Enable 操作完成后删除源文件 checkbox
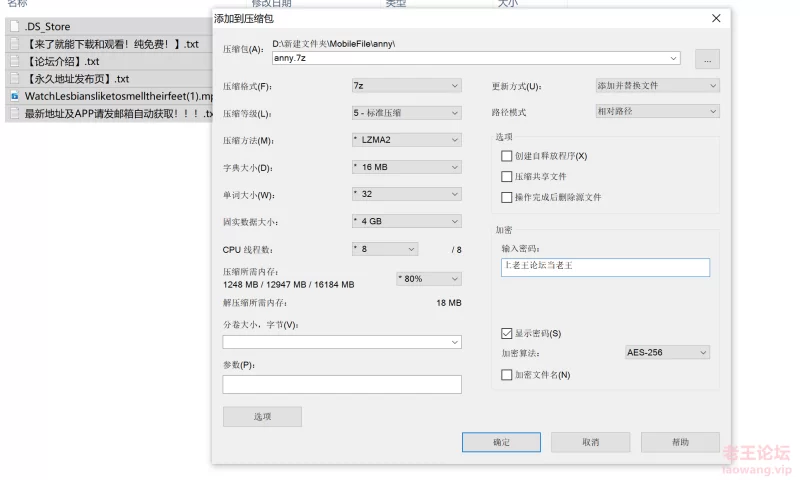The height and width of the screenshot is (480, 800). click(506, 197)
